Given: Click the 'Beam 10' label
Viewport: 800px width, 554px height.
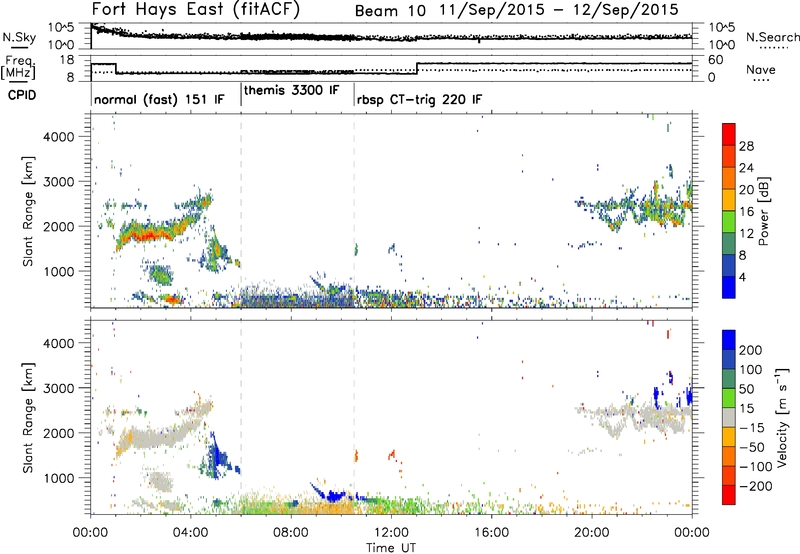Looking at the screenshot, I should point(390,11).
